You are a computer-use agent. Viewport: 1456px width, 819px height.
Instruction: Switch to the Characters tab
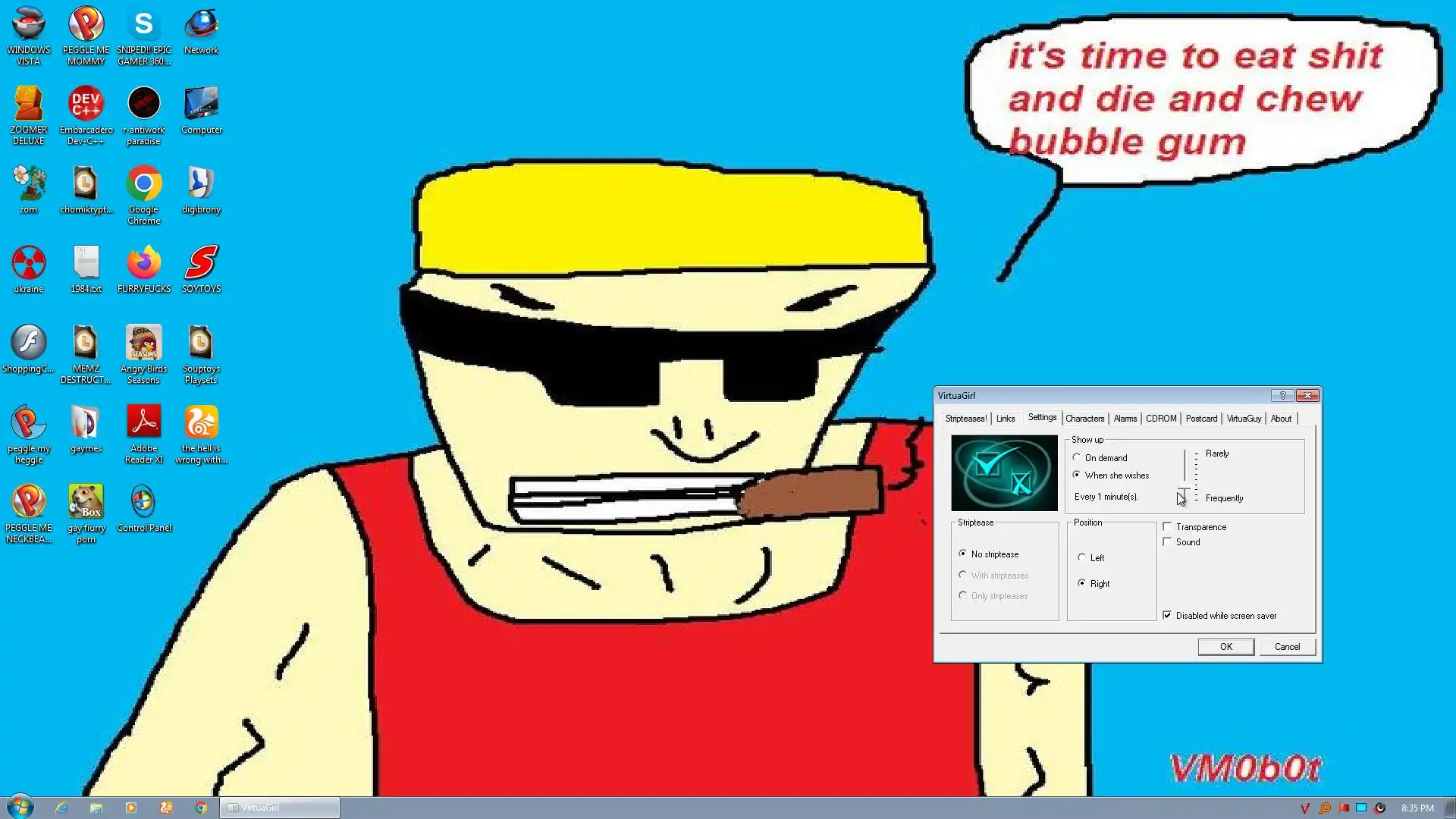(x=1084, y=419)
